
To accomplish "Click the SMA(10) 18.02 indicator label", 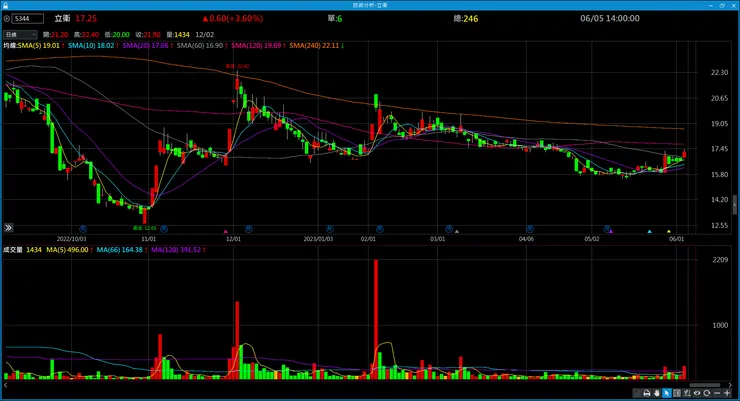I will pyautogui.click(x=93, y=46).
